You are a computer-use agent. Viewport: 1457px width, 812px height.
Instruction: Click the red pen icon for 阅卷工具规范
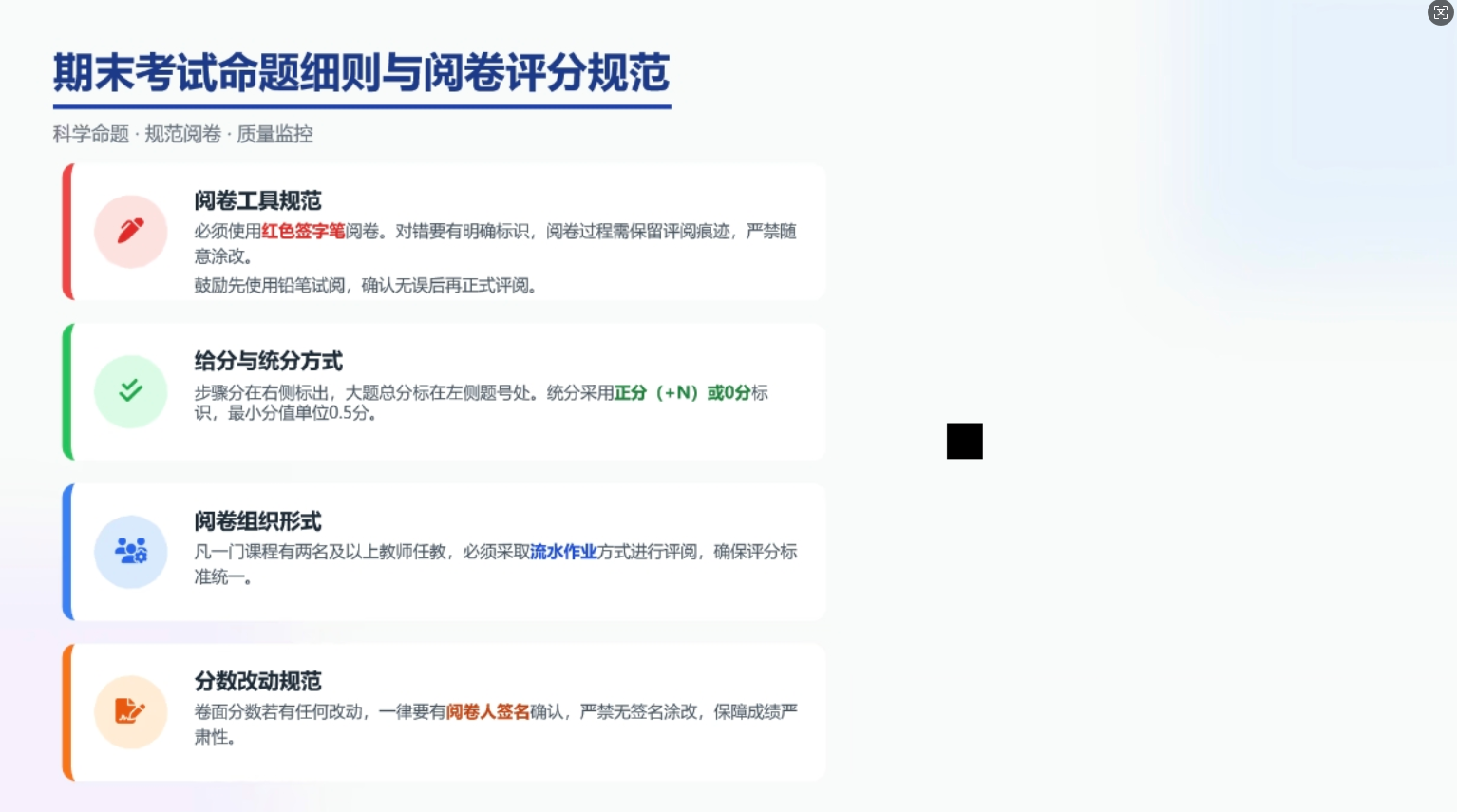(131, 231)
